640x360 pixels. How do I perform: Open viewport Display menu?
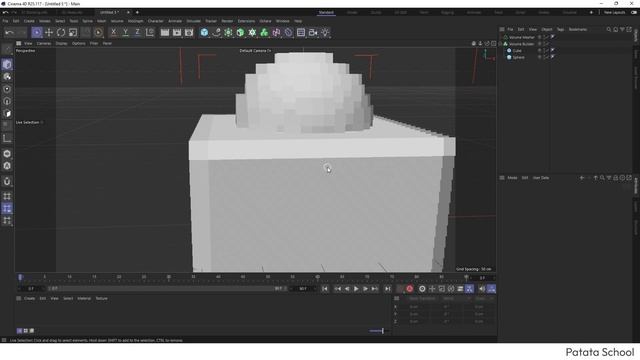pos(62,43)
